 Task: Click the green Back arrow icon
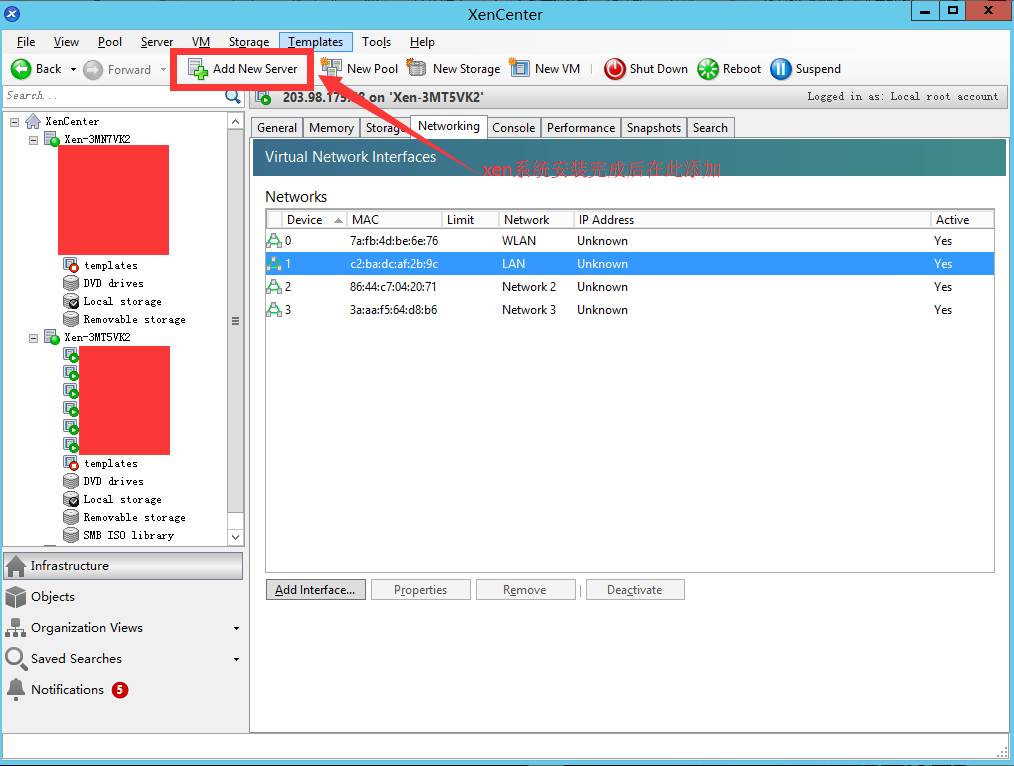point(21,69)
